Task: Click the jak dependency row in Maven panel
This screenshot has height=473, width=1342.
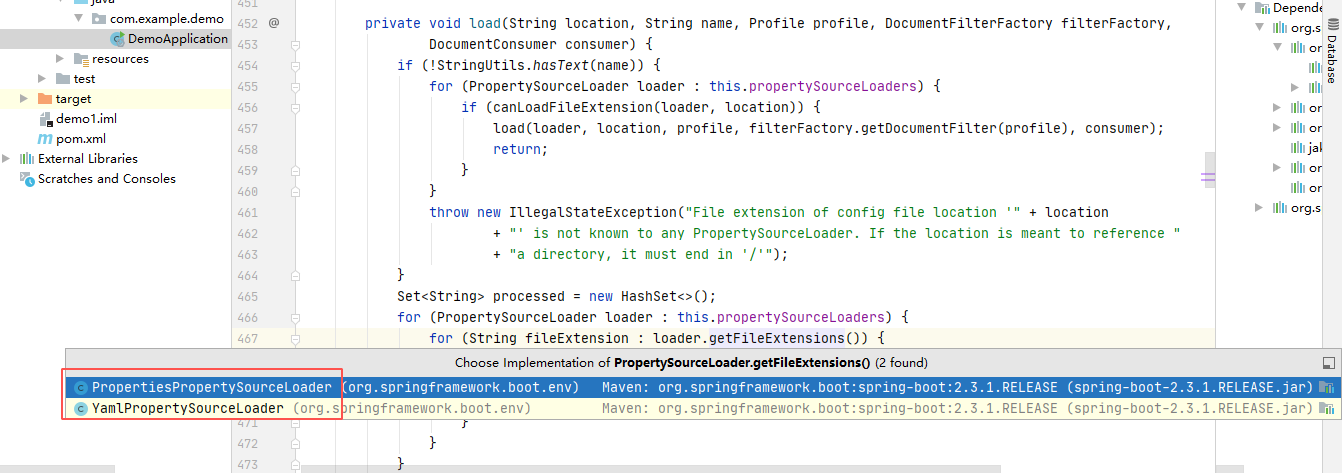Action: point(1306,147)
